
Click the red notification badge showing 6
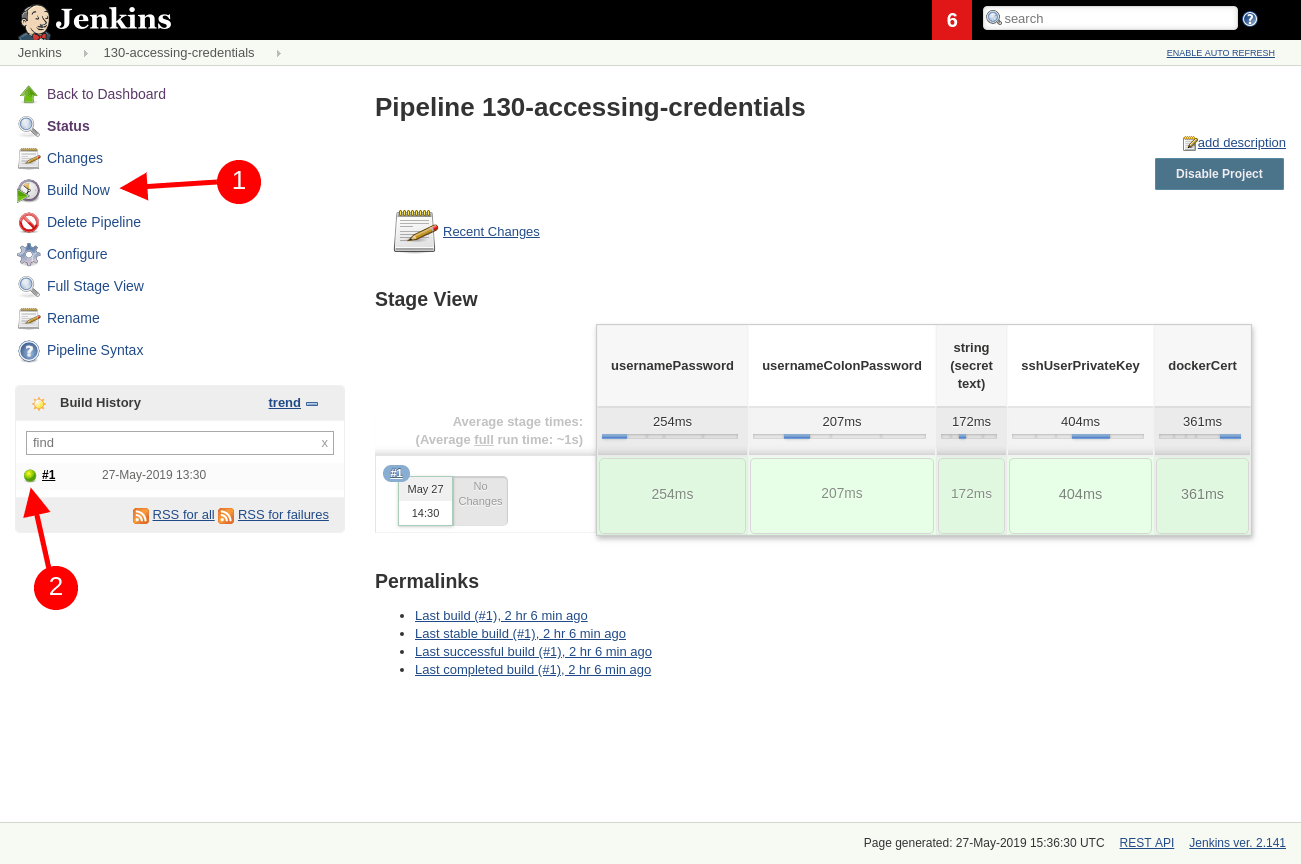pos(952,20)
